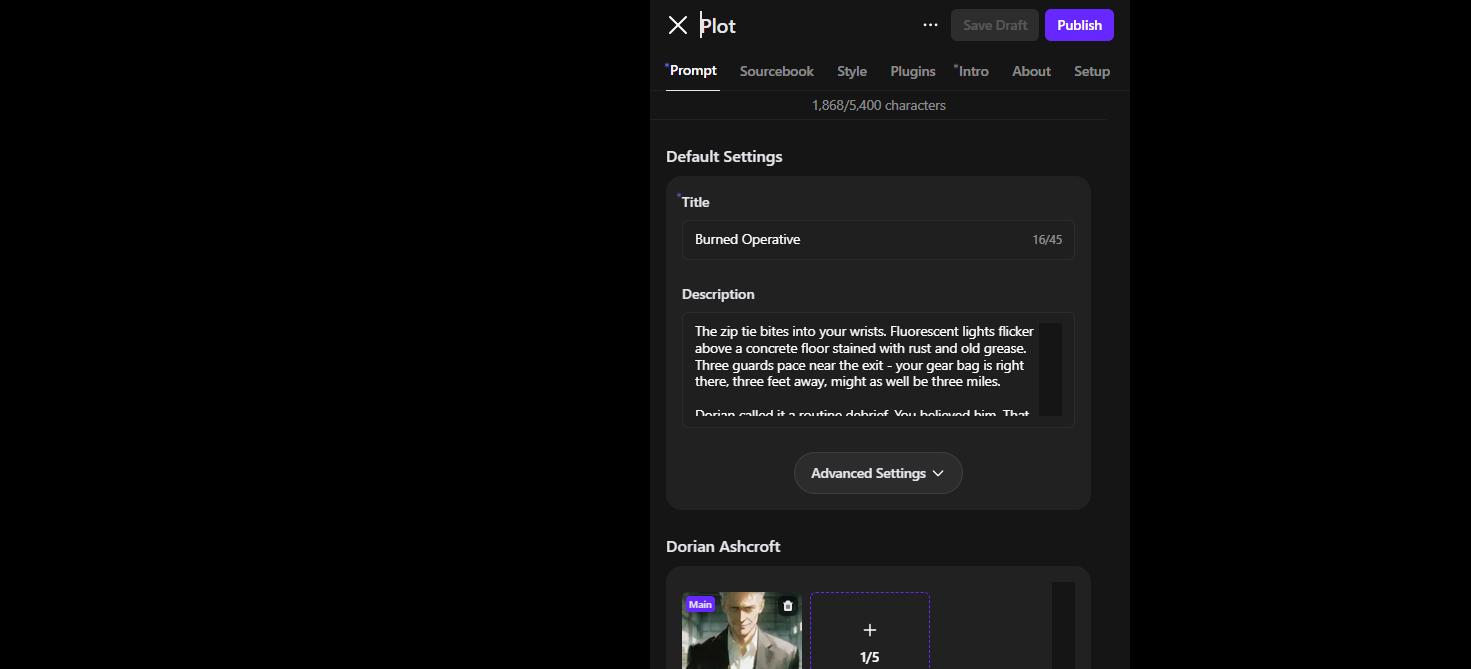Select Dorian Ashcroft main image thumbnail
Image resolution: width=1471 pixels, height=669 pixels.
pyautogui.click(x=742, y=631)
